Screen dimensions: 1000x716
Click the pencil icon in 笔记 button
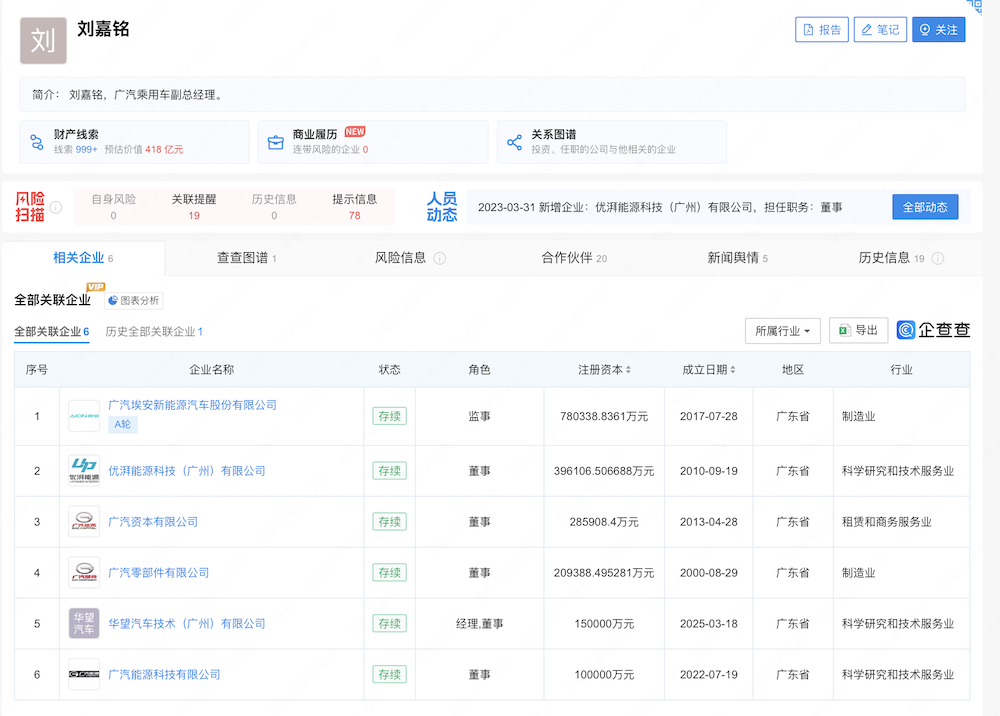click(866, 29)
